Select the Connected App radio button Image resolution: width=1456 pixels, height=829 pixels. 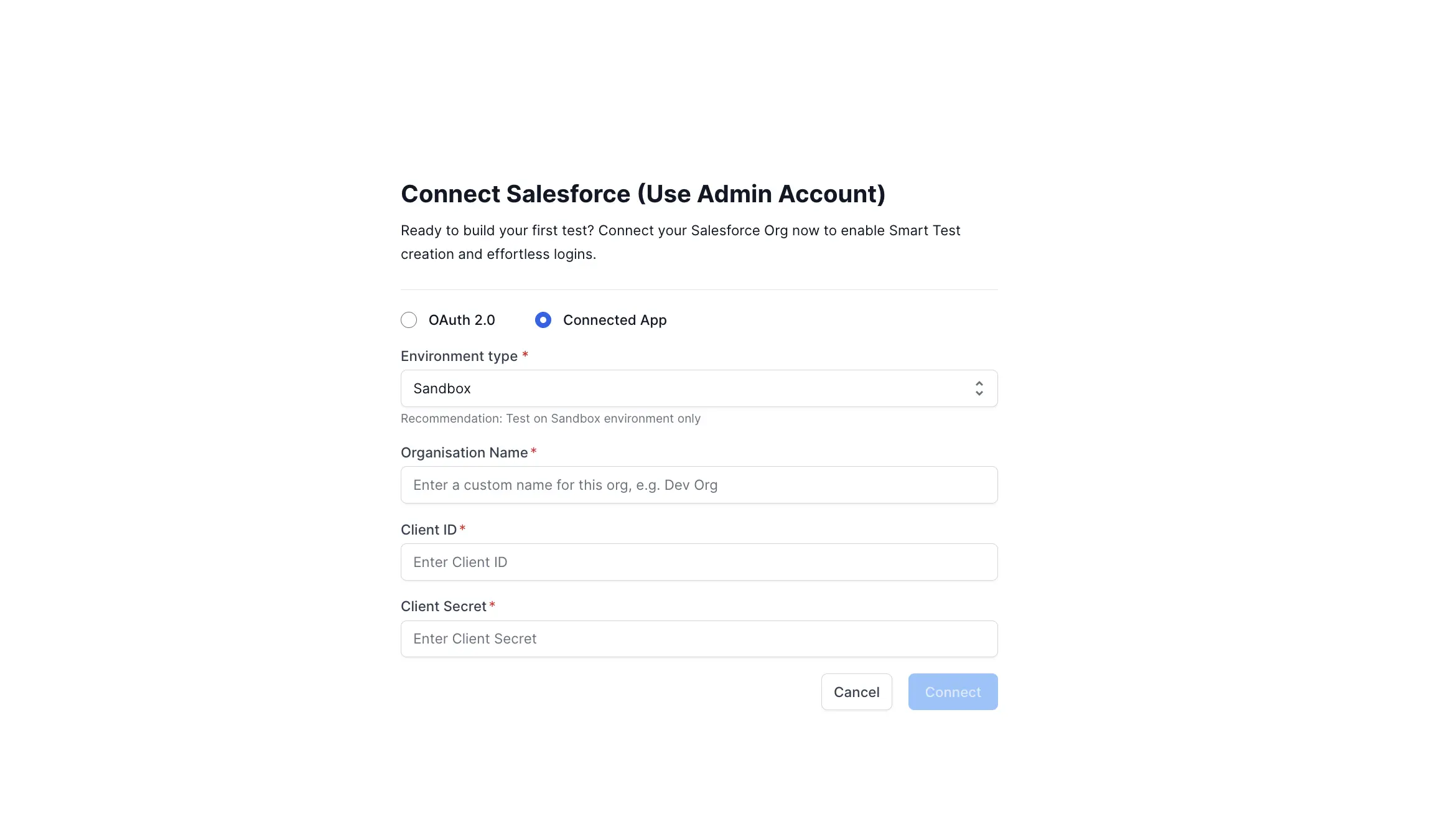click(543, 320)
